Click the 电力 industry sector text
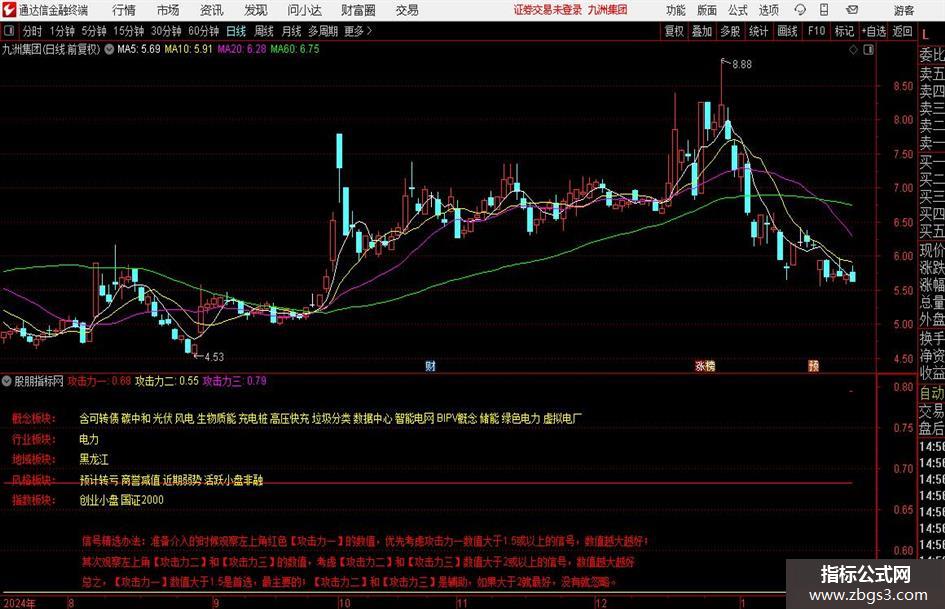 point(89,440)
